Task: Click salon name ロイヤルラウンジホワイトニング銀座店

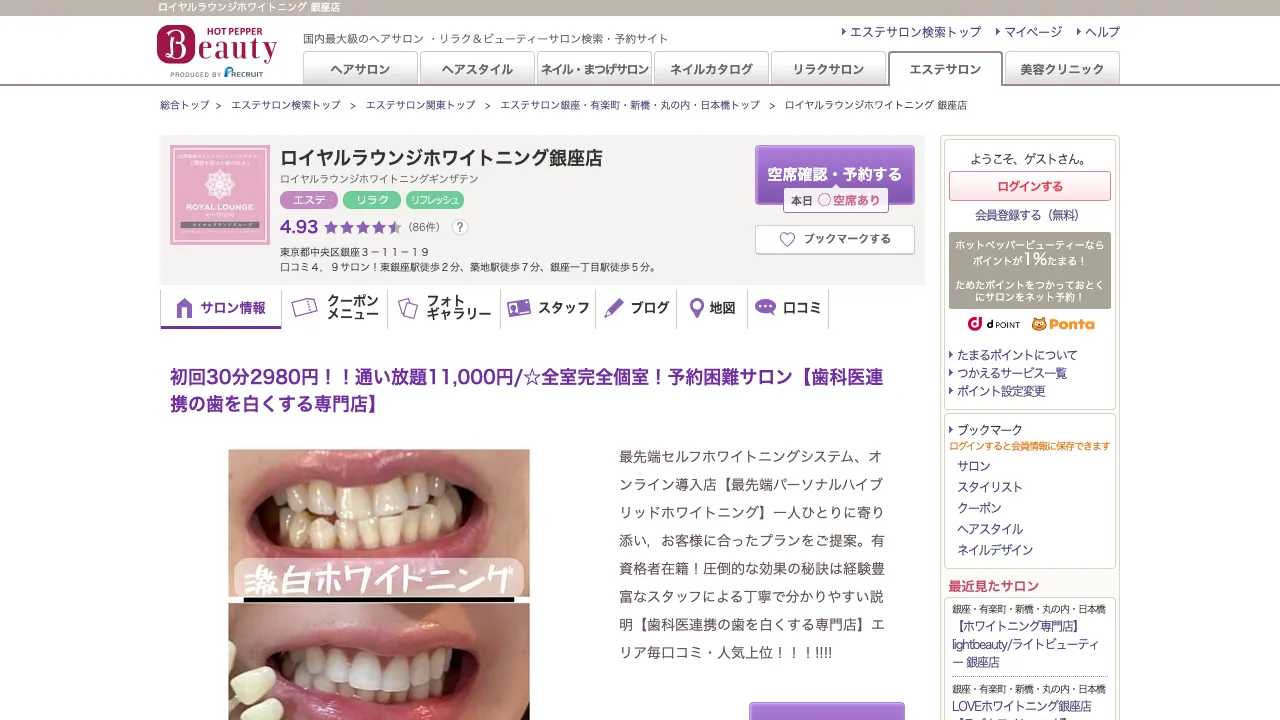Action: coord(441,158)
